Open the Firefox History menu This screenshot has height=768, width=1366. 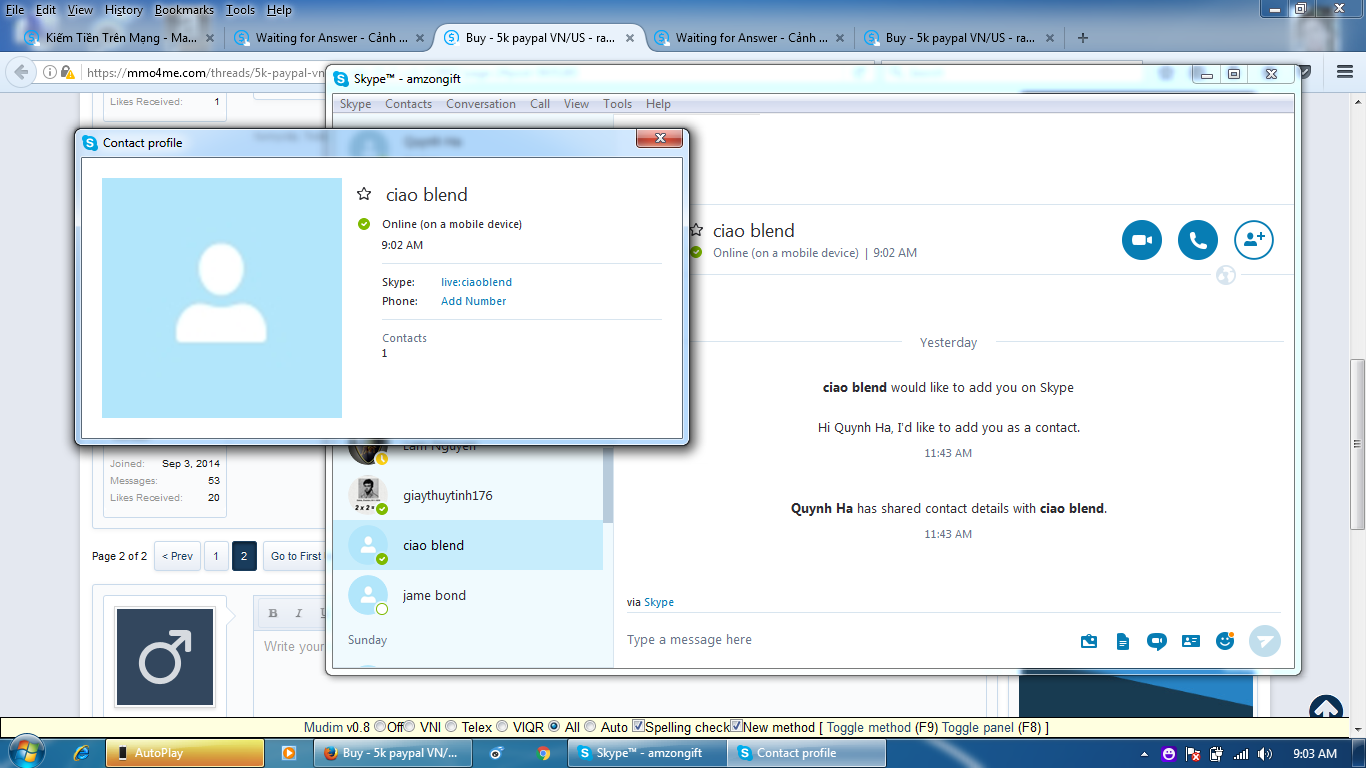[124, 10]
